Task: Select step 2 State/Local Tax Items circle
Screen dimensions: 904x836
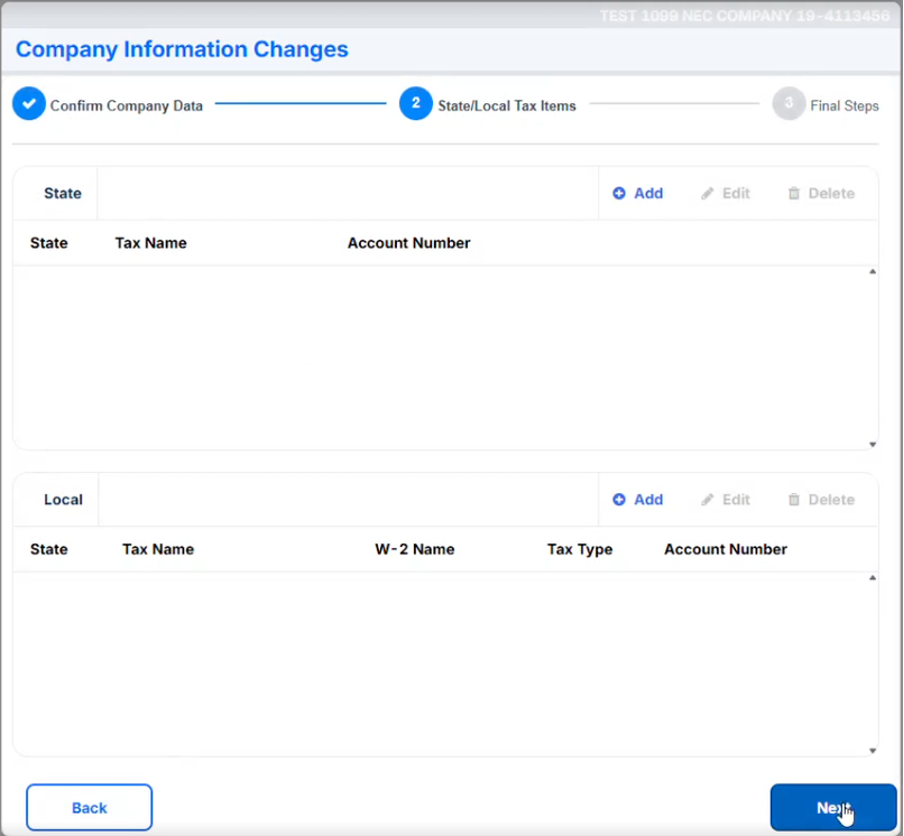Action: 416,104
